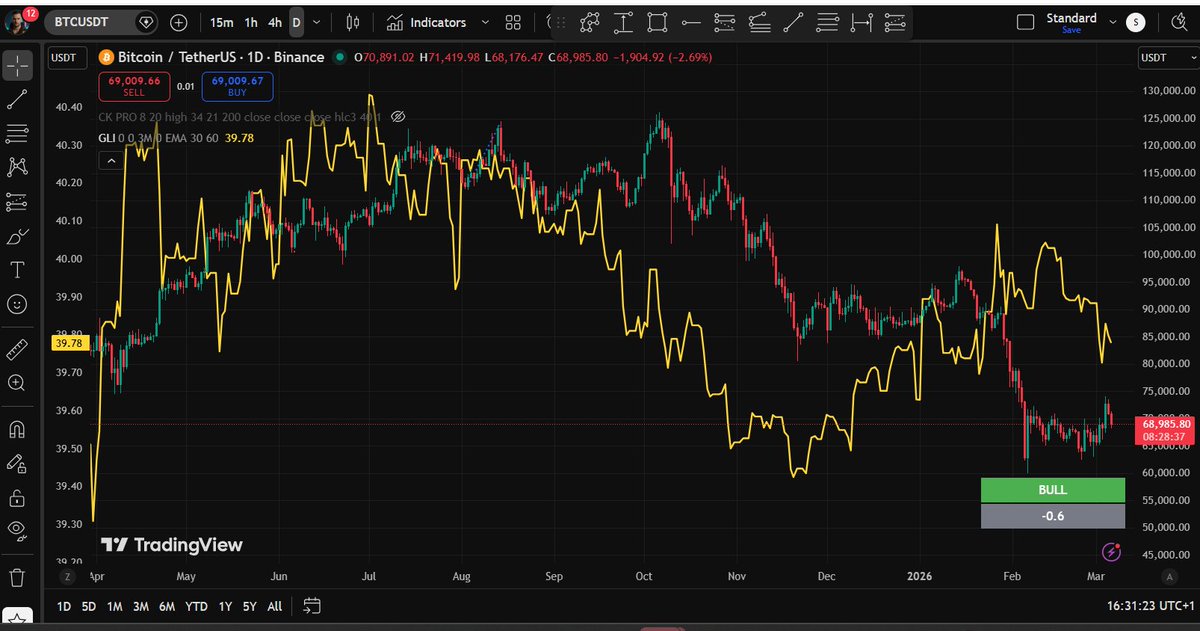
Task: Select the horizontal ray tool
Action: coord(691,21)
